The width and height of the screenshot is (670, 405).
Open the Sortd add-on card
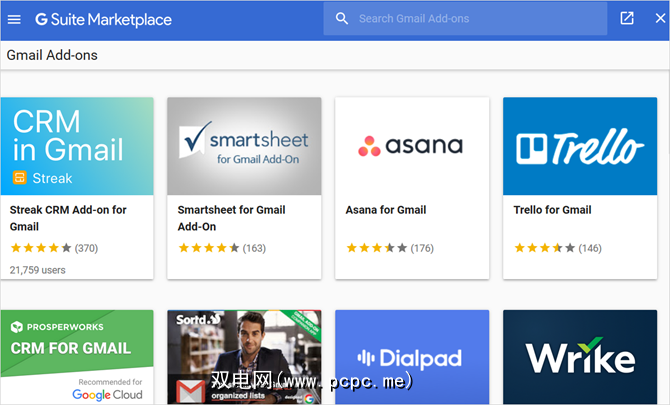tap(244, 357)
